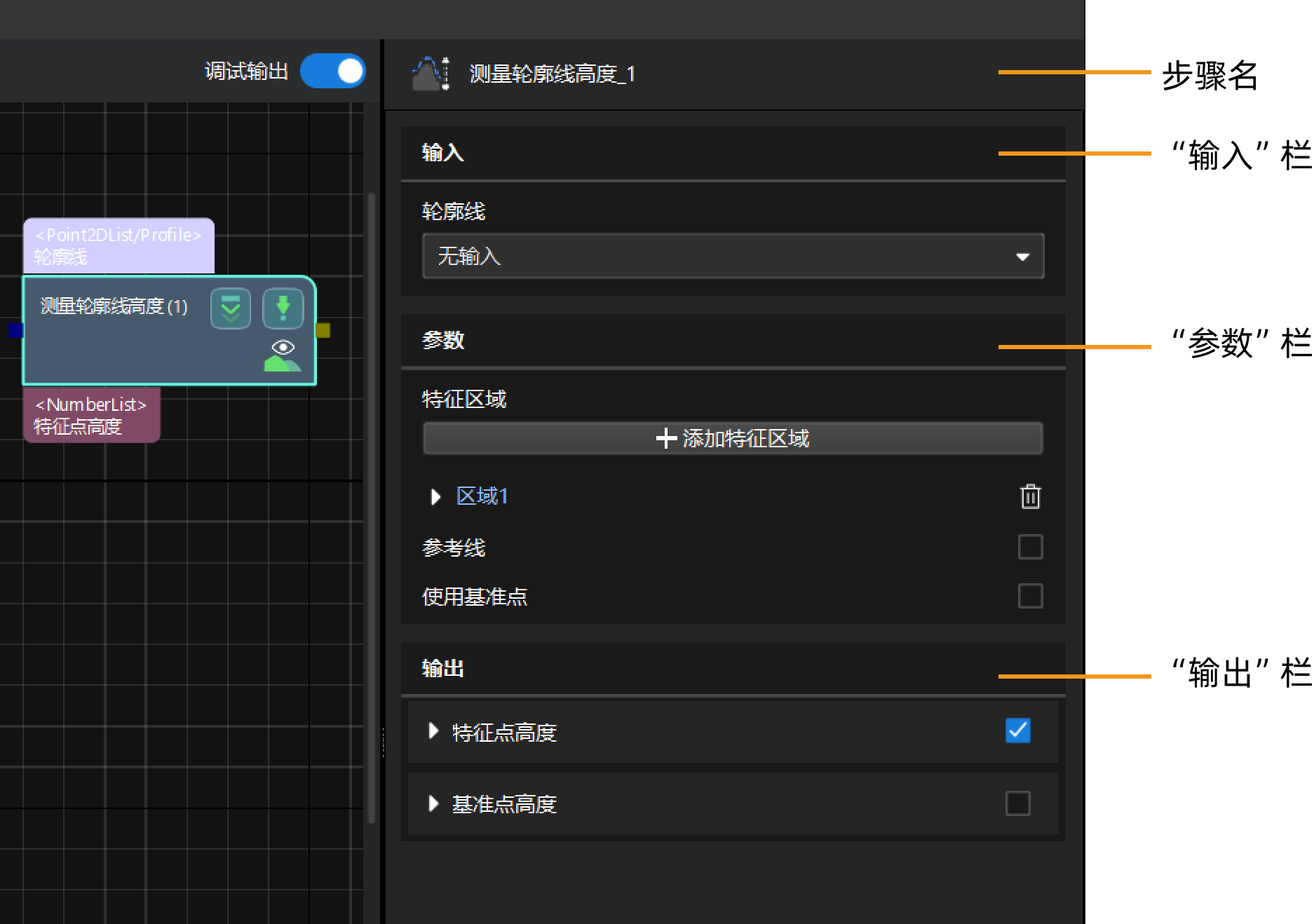Click the yellow output port on node's right edge
The image size is (1314, 924).
point(323,330)
